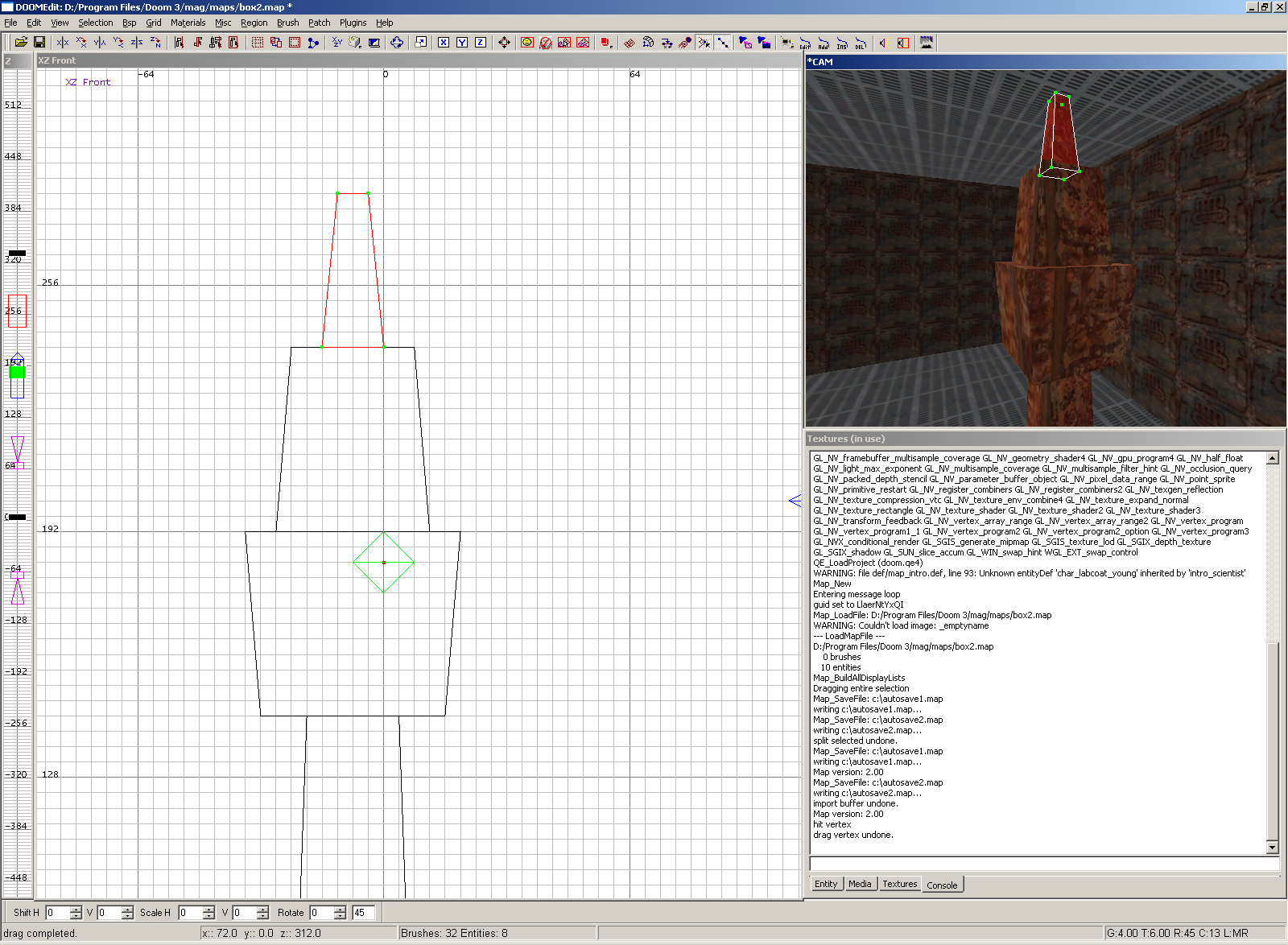
Task: Flip selection along the X axis
Action: coord(63,43)
